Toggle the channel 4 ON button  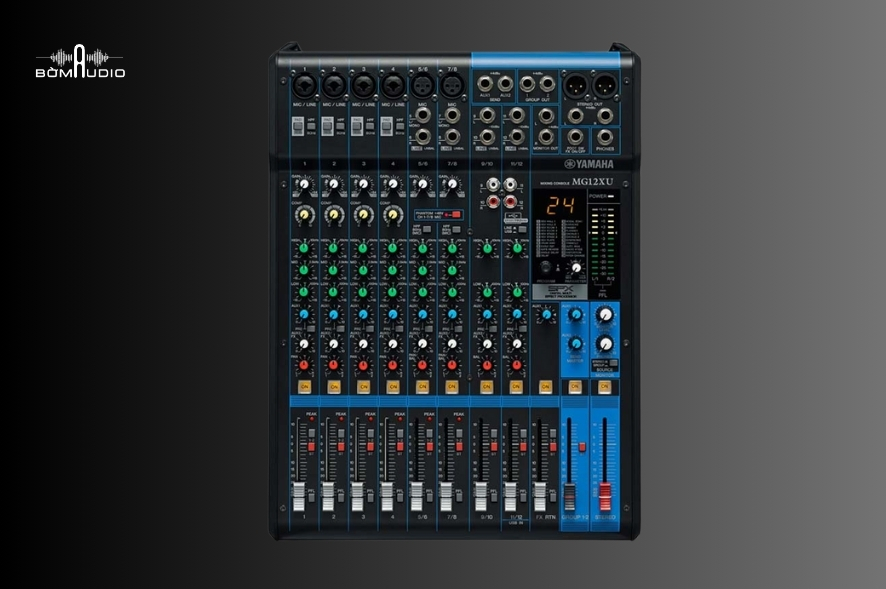(393, 387)
